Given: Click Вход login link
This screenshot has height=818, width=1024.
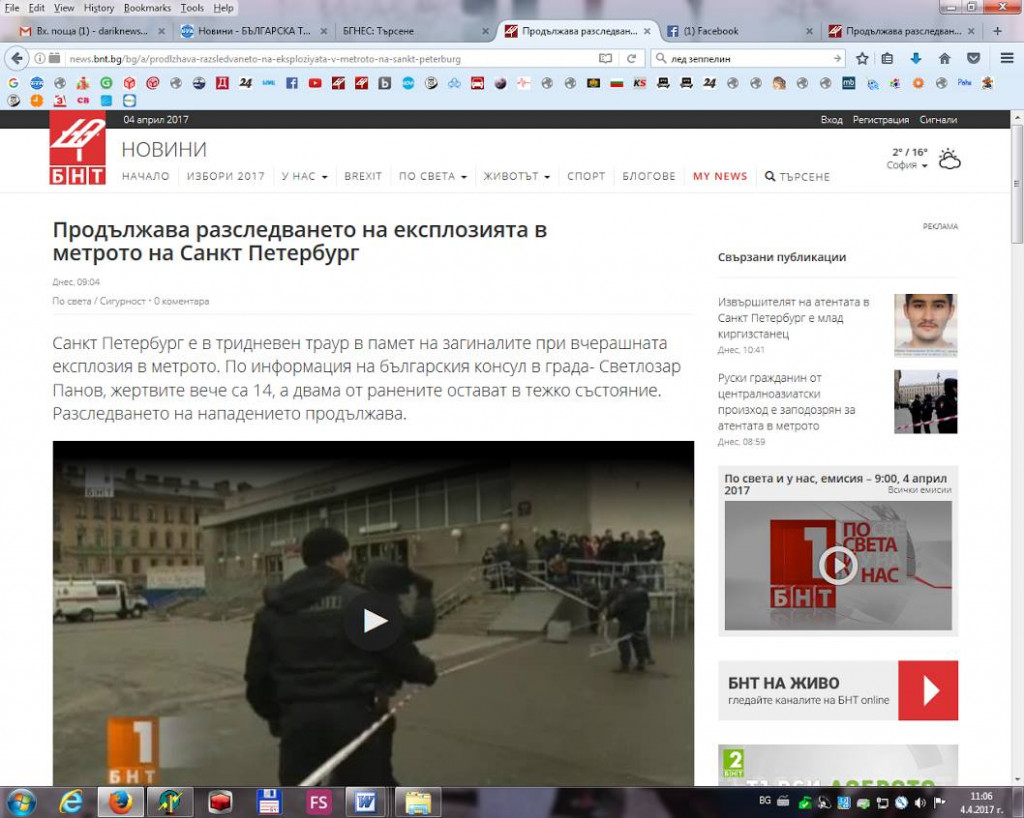Looking at the screenshot, I should tap(831, 119).
